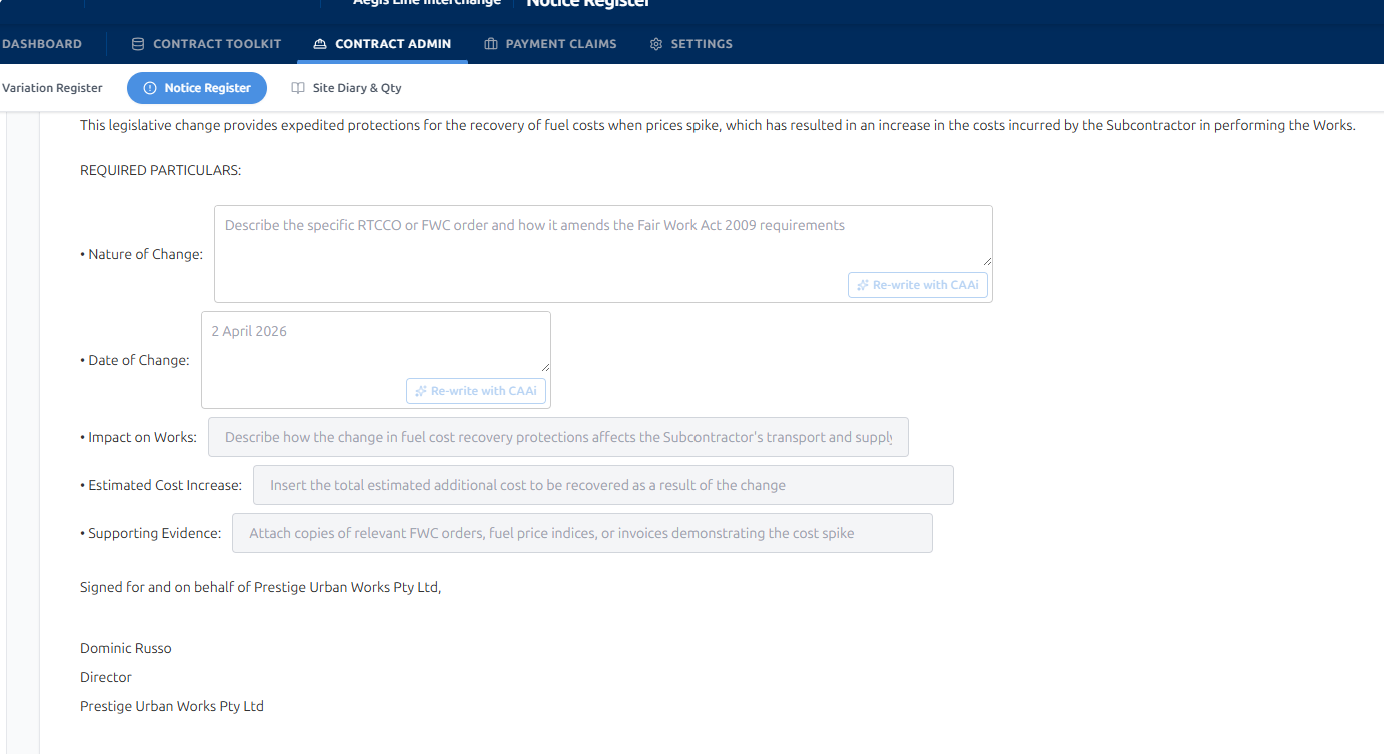Go to the Settings tab

(x=691, y=44)
